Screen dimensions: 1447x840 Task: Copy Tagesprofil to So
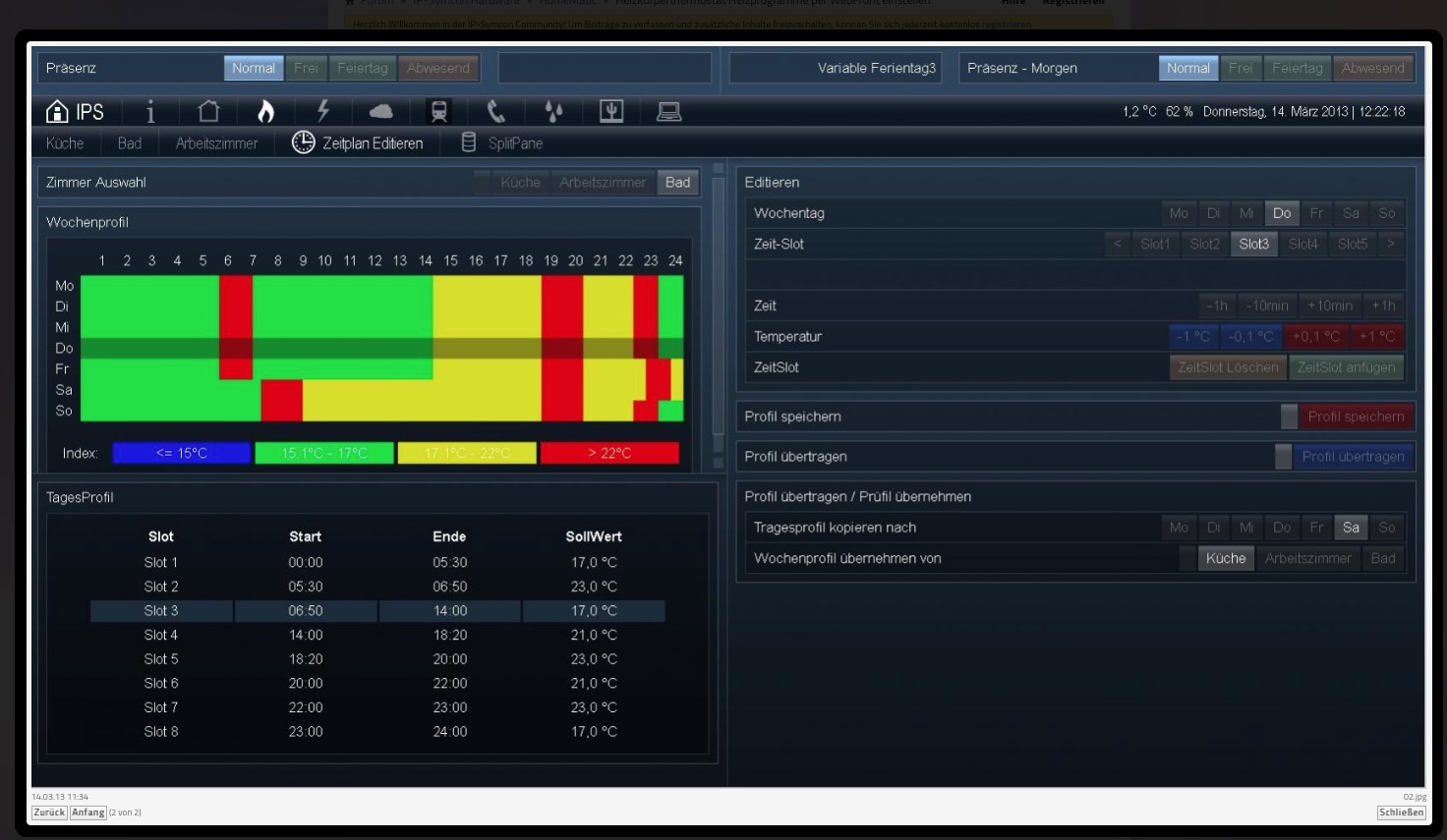tap(1386, 528)
